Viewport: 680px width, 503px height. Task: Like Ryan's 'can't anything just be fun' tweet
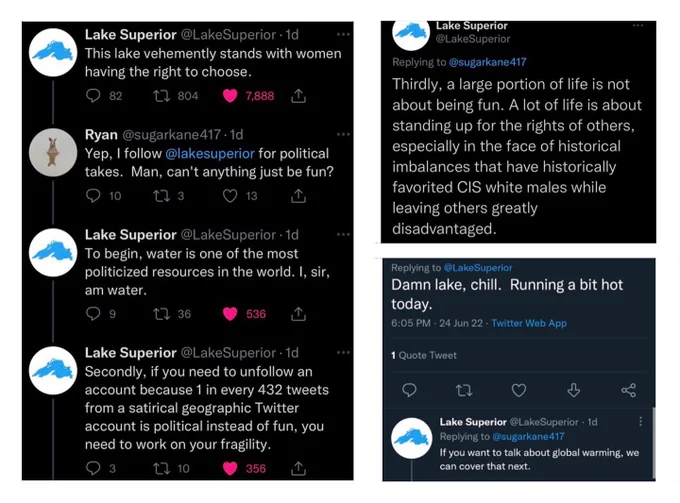click(x=230, y=196)
